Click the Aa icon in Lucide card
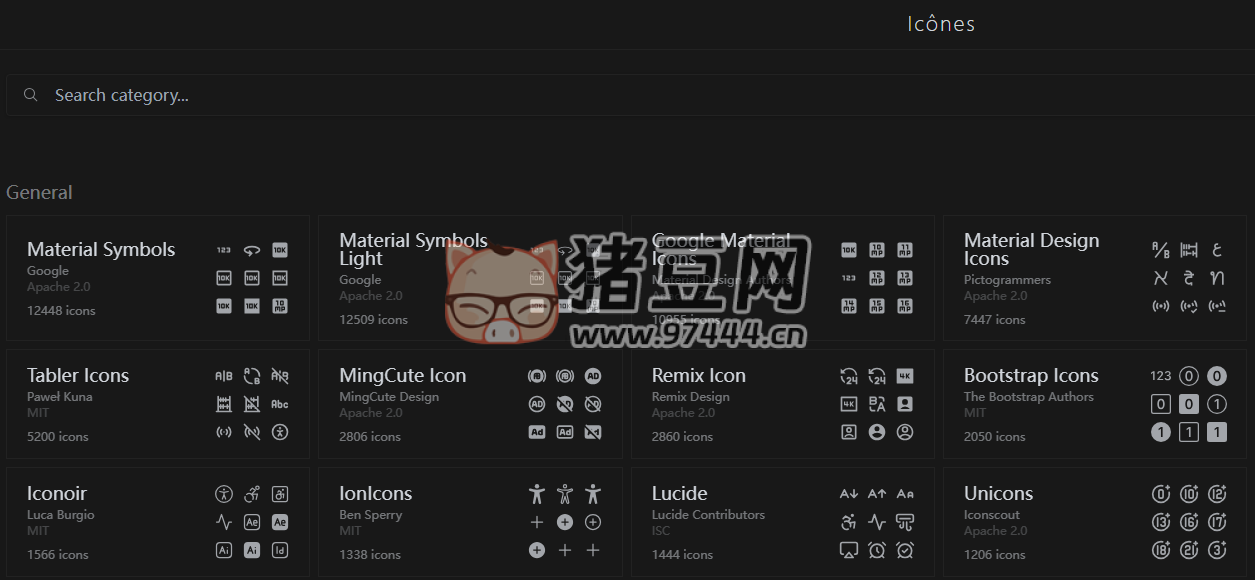 [905, 494]
